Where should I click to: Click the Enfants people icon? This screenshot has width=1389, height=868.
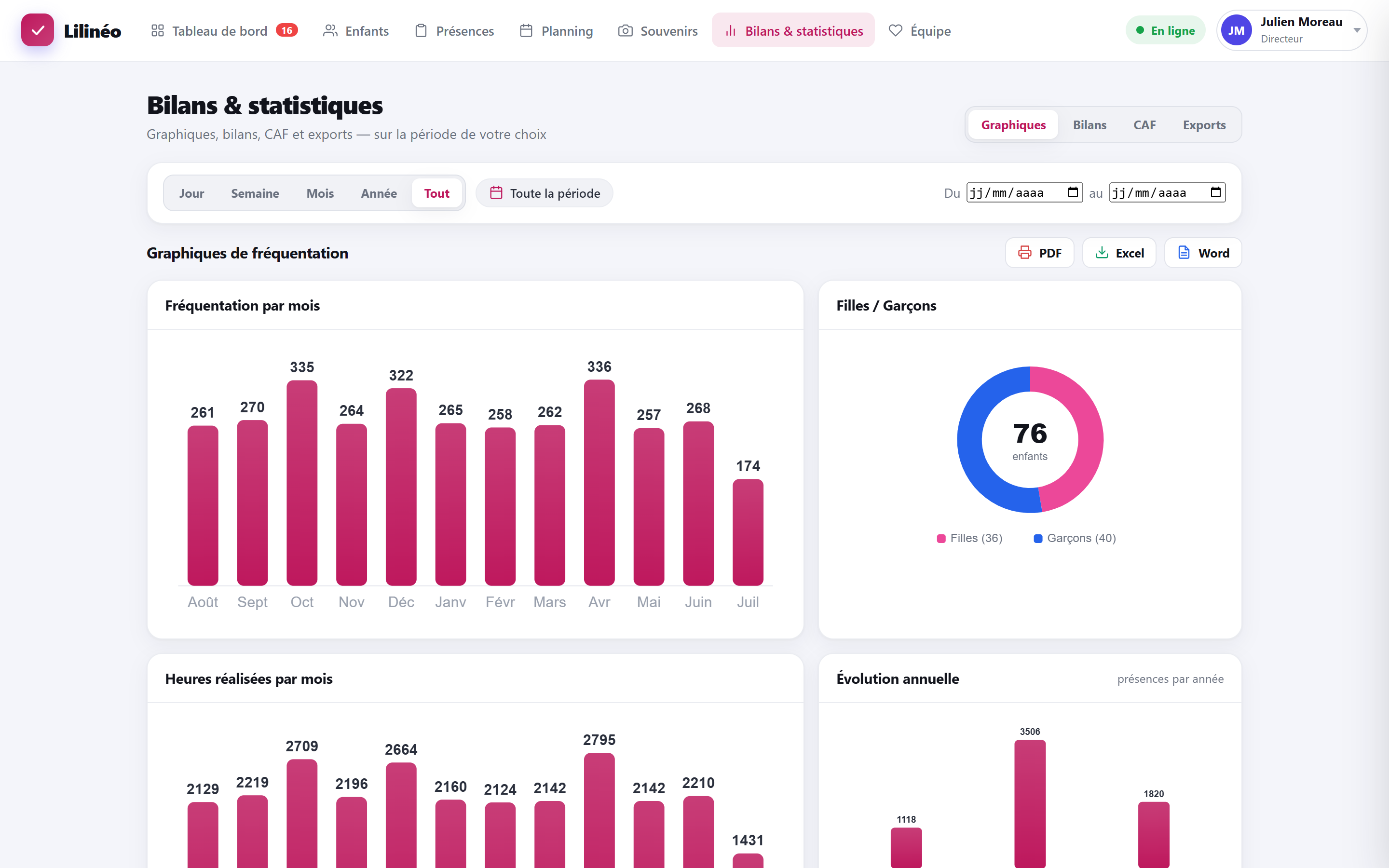point(330,30)
